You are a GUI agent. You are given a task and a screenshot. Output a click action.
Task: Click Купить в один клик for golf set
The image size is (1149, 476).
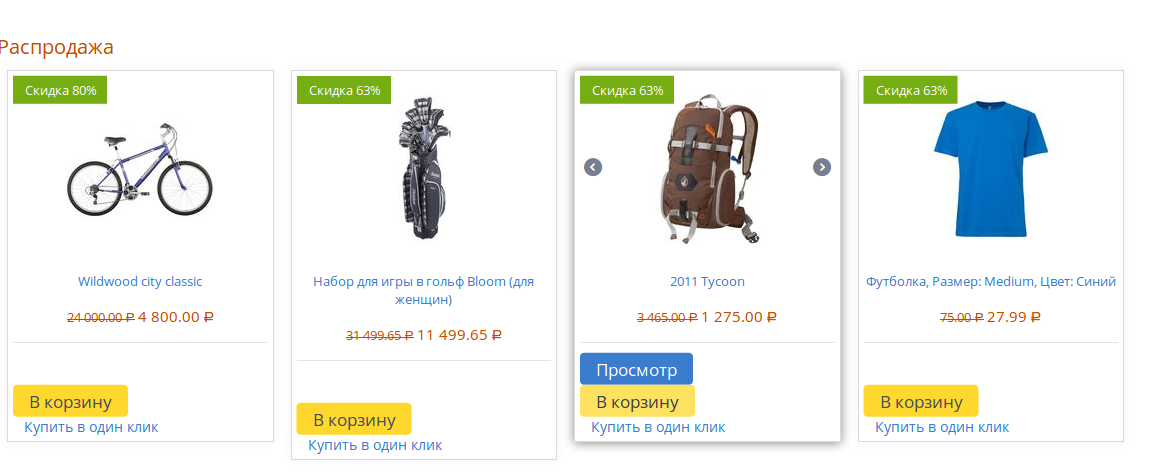pyautogui.click(x=375, y=445)
